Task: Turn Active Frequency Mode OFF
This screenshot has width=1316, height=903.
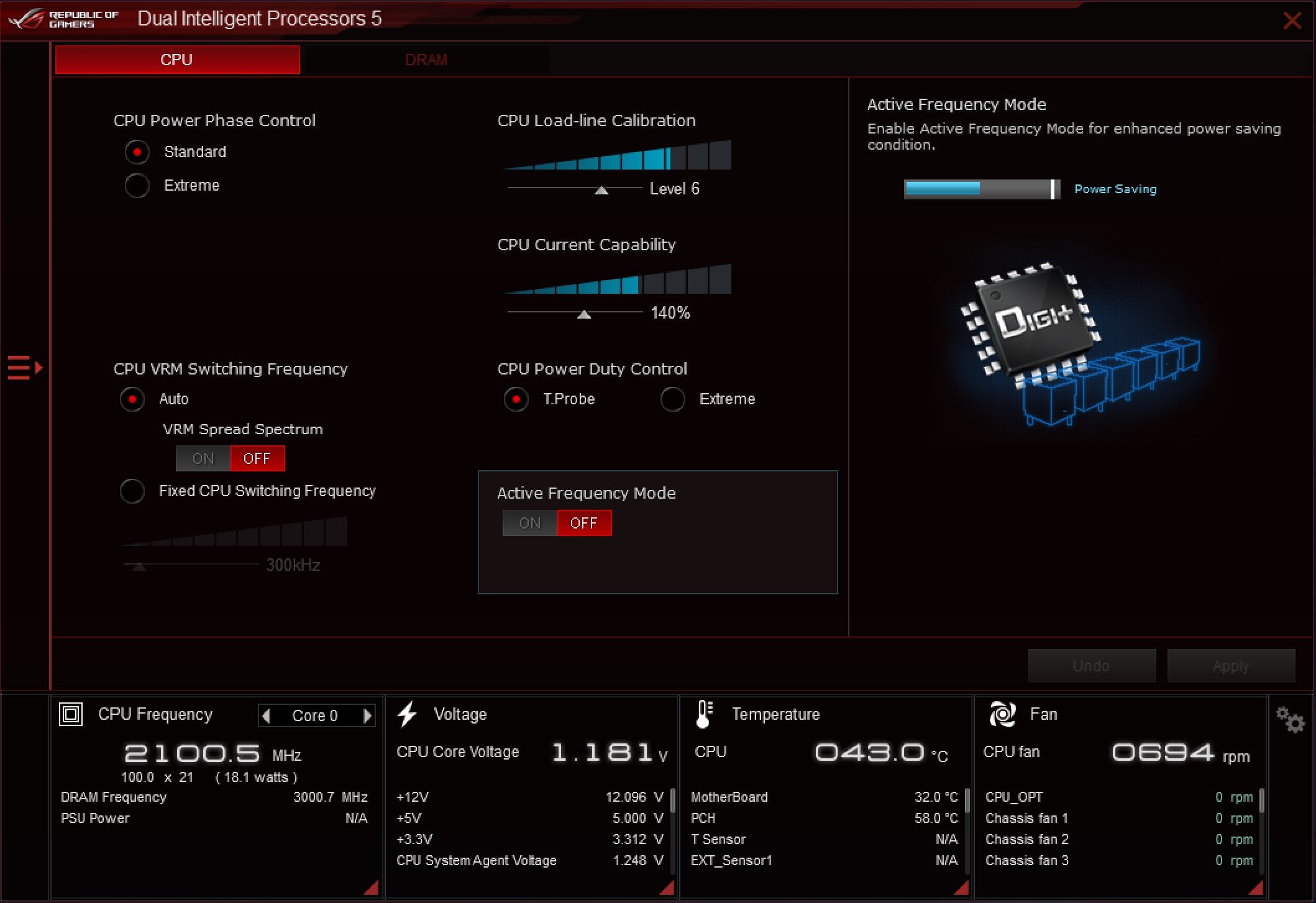Action: click(584, 523)
